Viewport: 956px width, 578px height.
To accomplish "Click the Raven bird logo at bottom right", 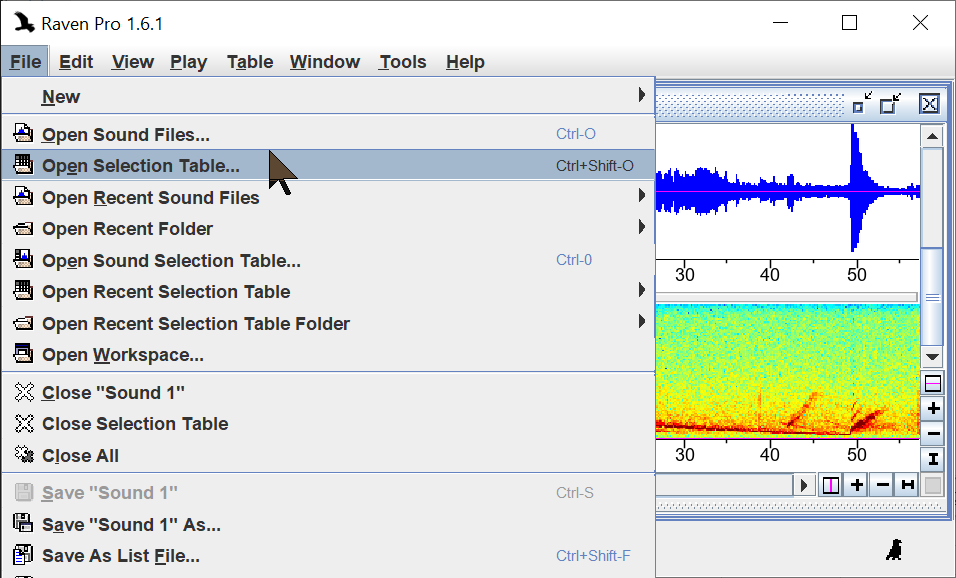I will coord(894,550).
